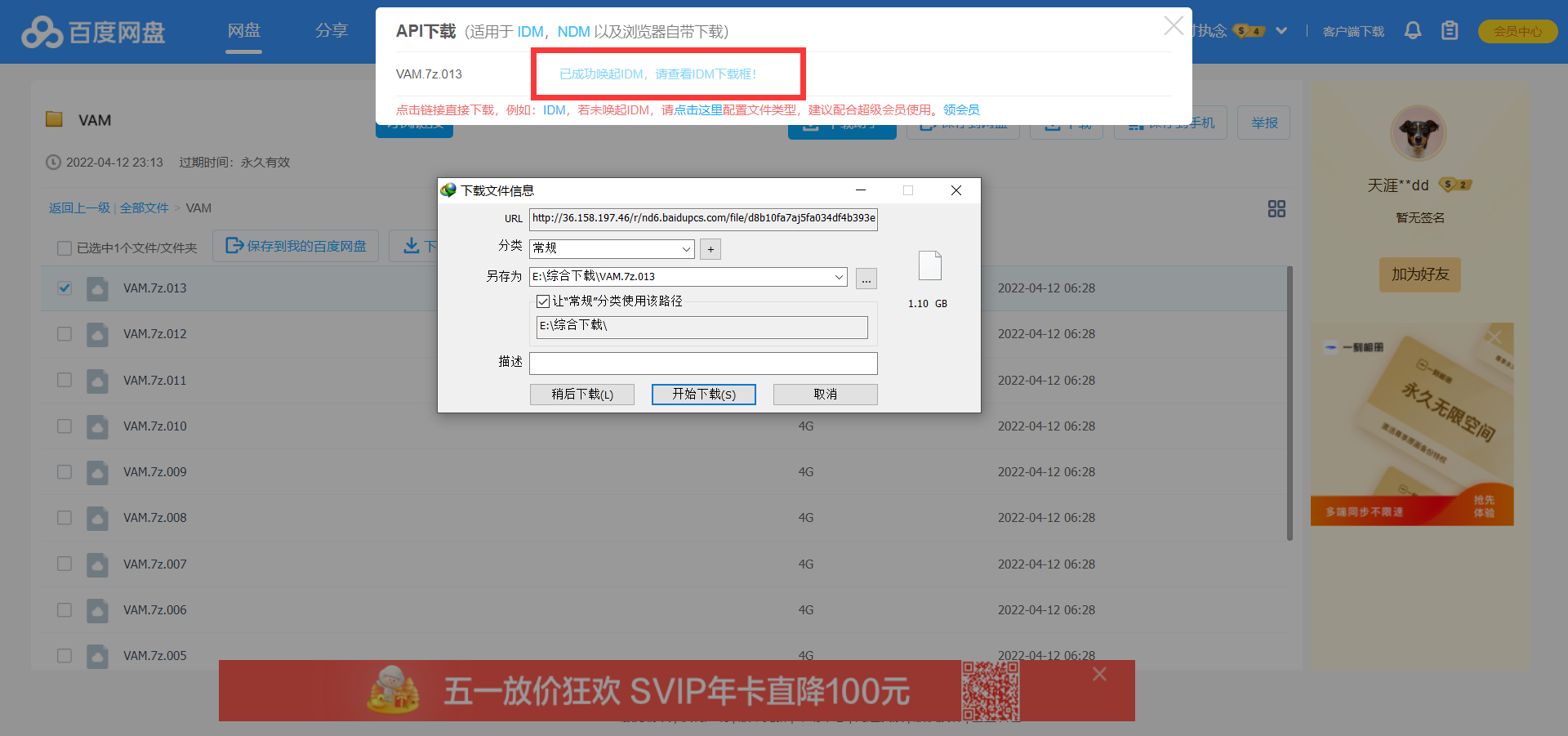The width and height of the screenshot is (1568, 736).
Task: Click the Baidu Netdisk logo
Action: pos(93,32)
